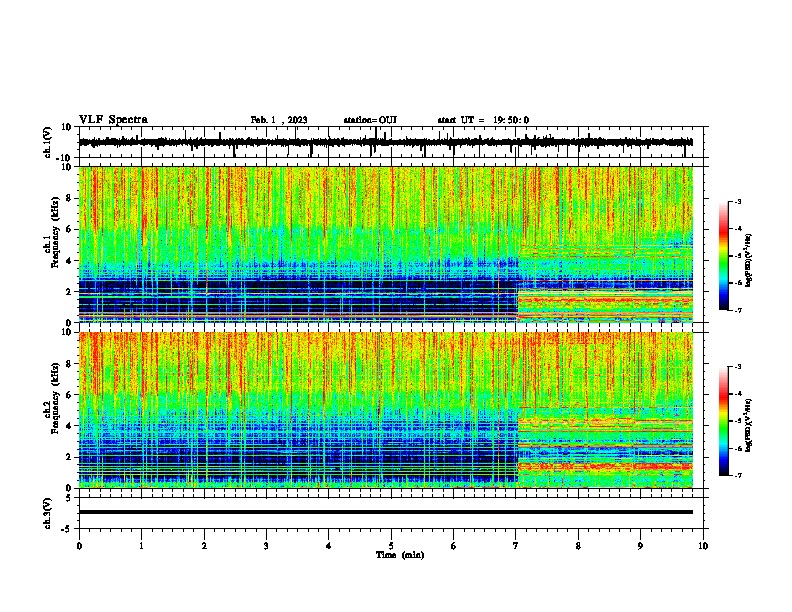
Task: Click the "6" tick on ch.1 frequency axis
Action: click(69, 229)
